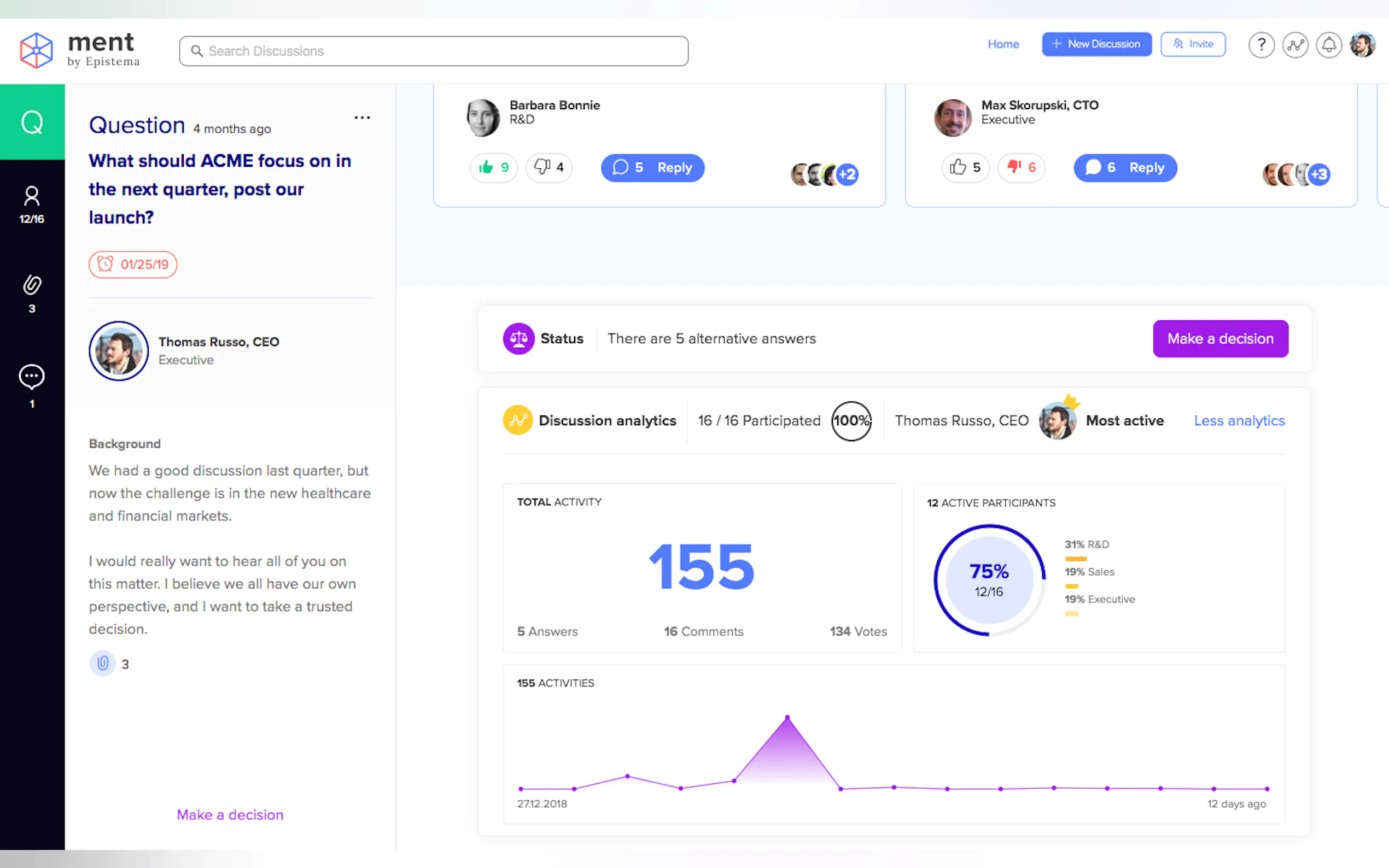Open the three-dots question options menu
This screenshot has height=868, width=1389.
(x=362, y=118)
